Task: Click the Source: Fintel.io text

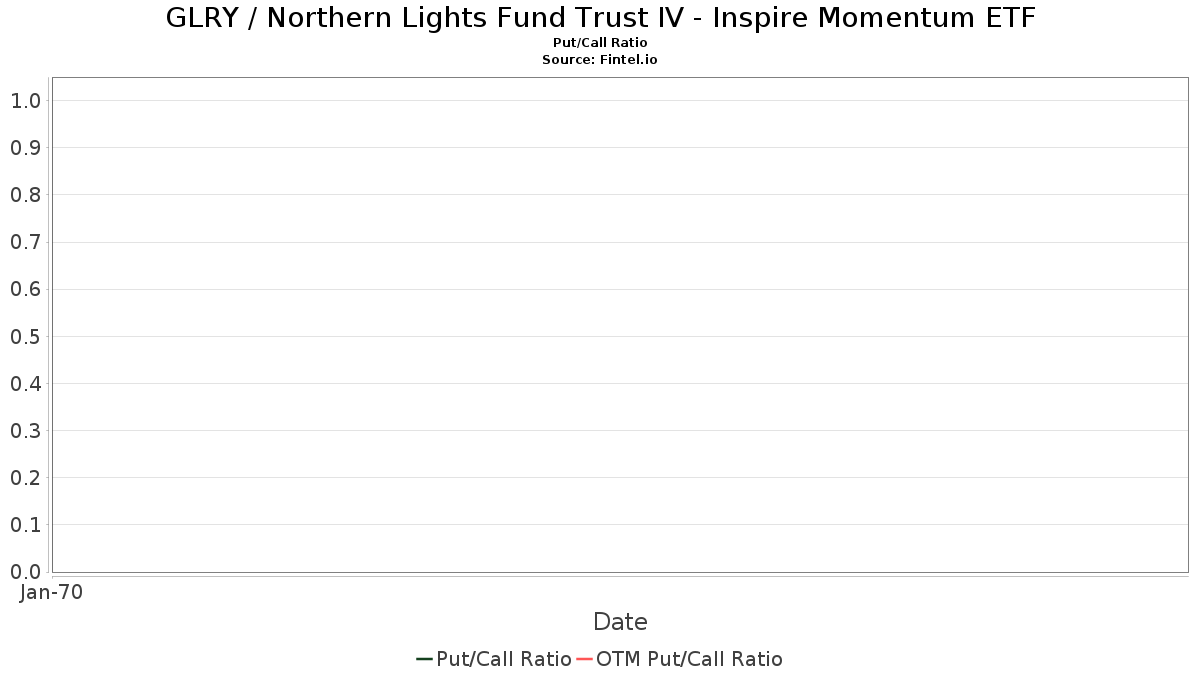Action: point(600,60)
